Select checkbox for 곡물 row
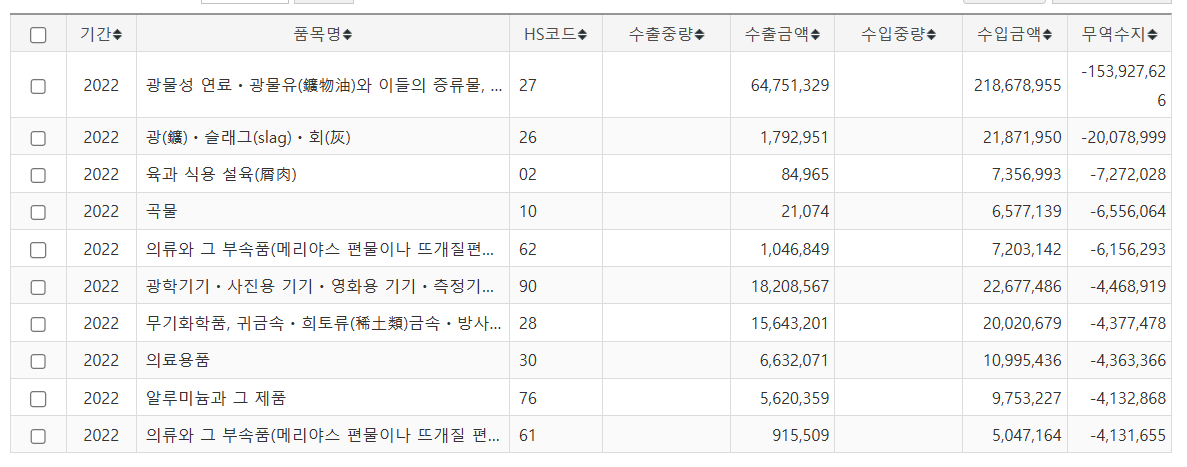1187x467 pixels. (38, 212)
